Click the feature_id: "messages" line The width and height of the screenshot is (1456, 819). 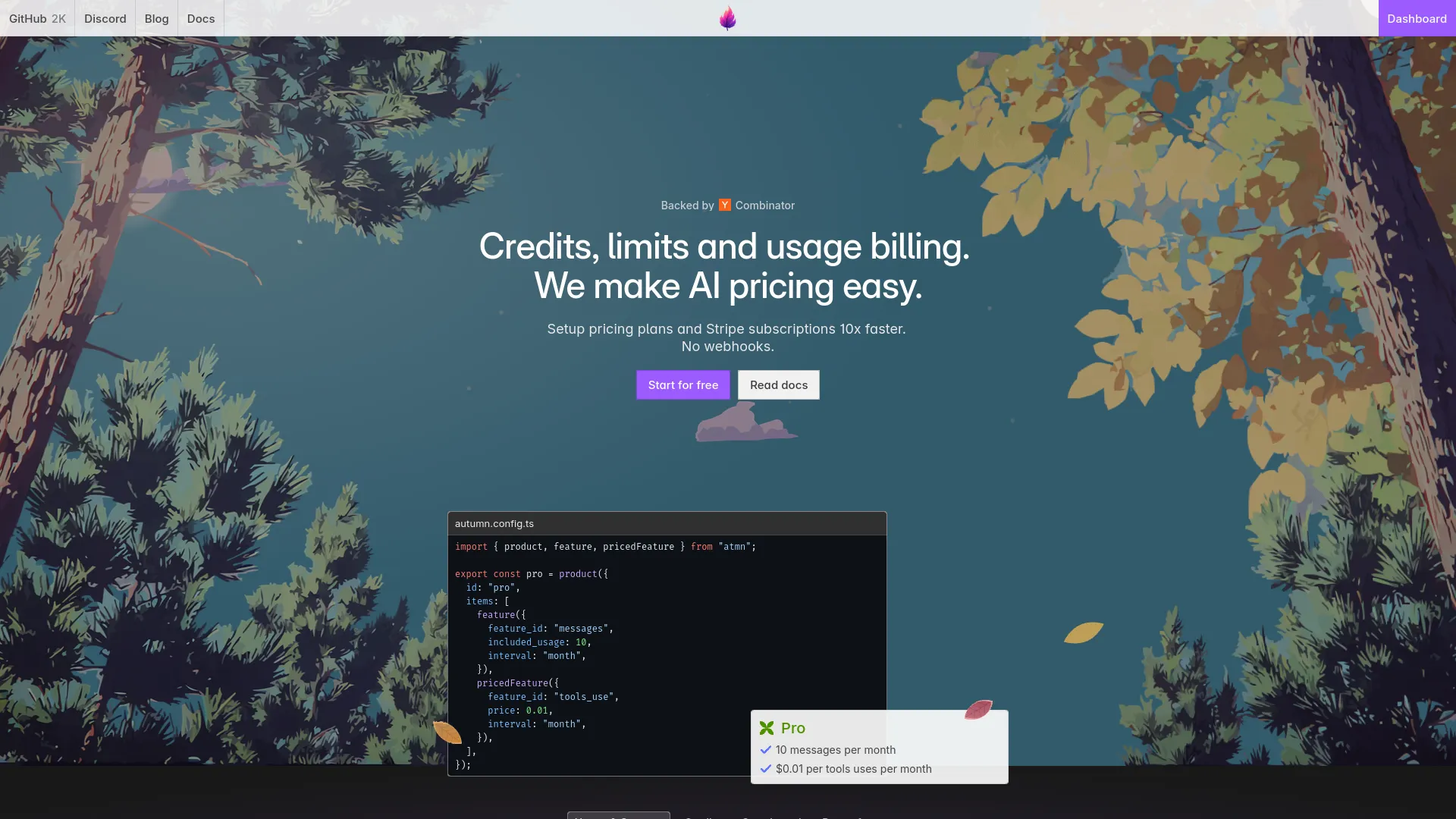click(x=551, y=628)
